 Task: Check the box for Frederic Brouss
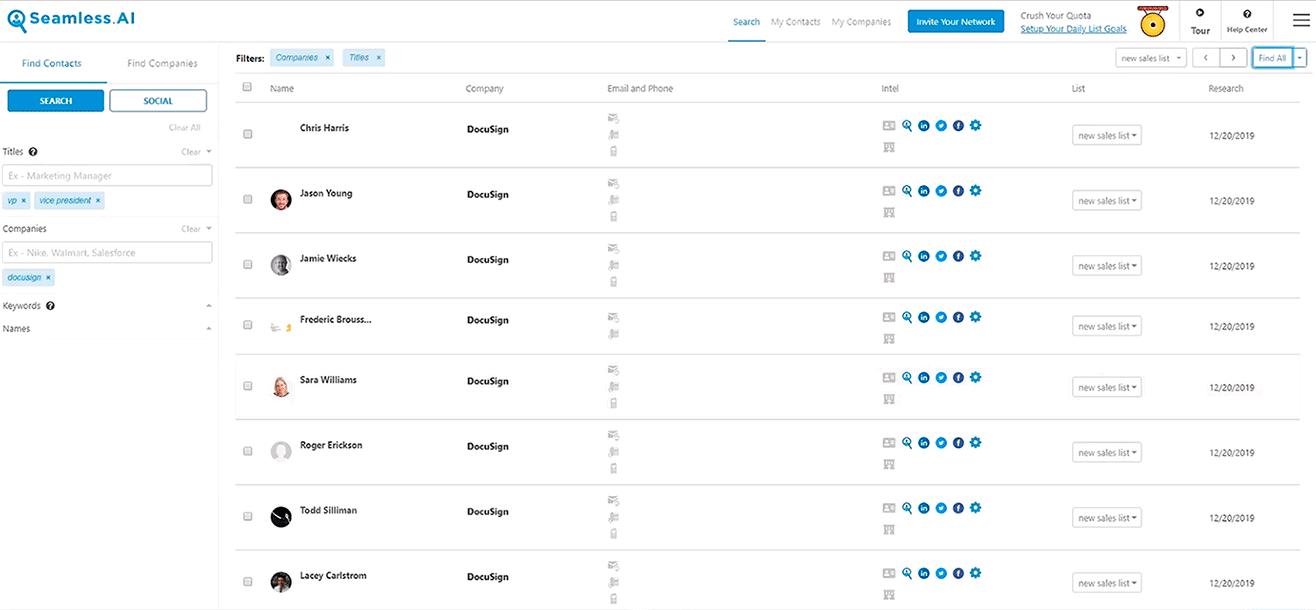[247, 325]
